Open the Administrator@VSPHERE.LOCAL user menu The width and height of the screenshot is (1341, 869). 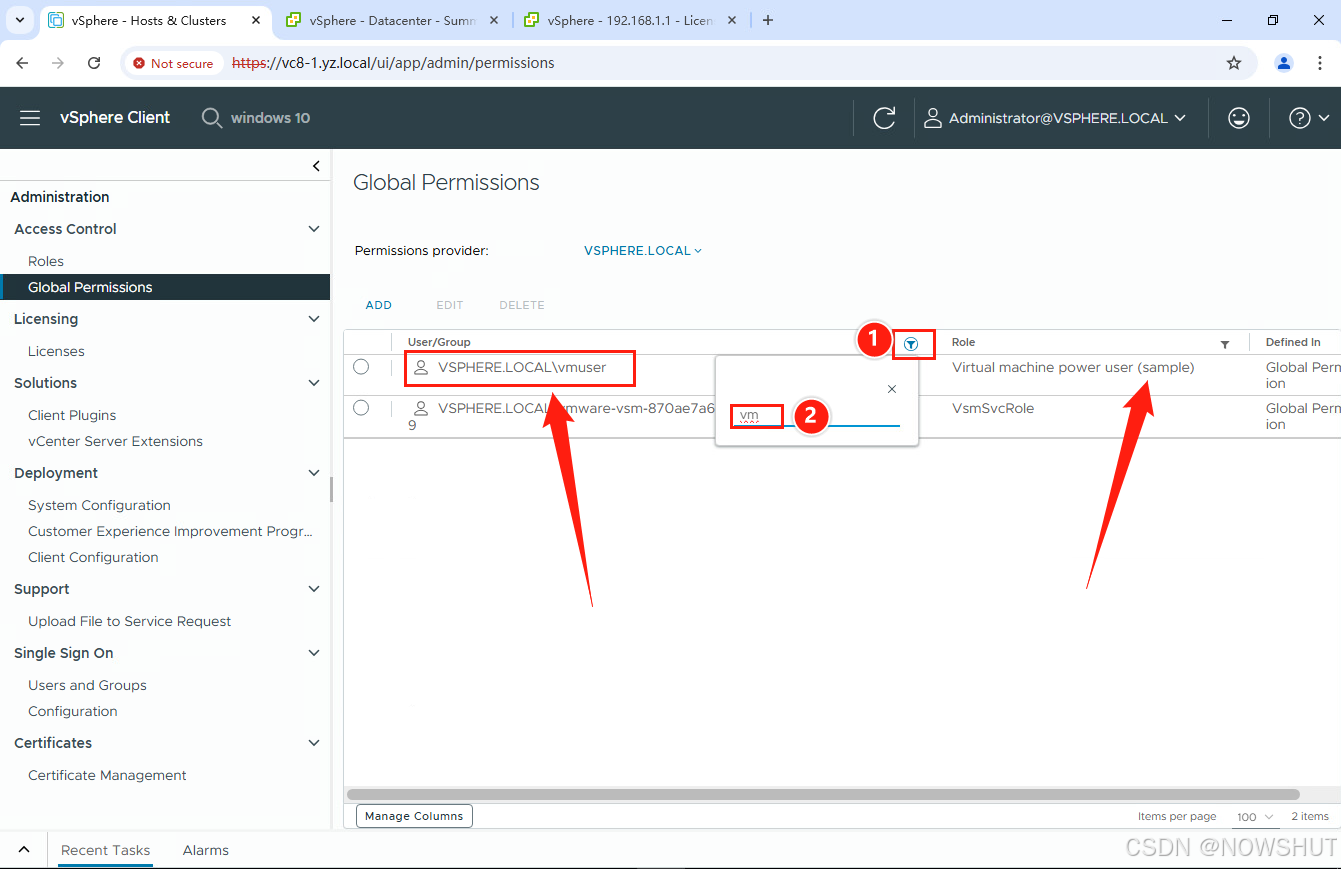(x=1067, y=118)
